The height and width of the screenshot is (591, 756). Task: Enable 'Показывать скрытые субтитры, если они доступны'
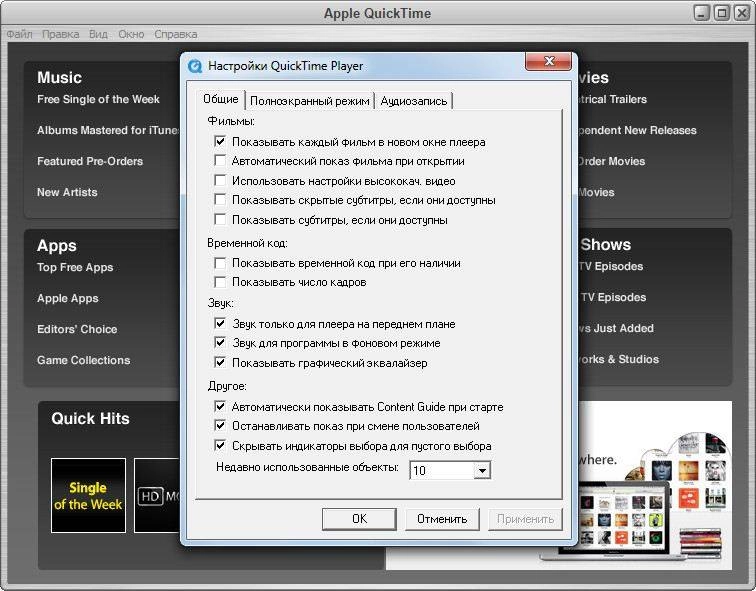pyautogui.click(x=220, y=200)
